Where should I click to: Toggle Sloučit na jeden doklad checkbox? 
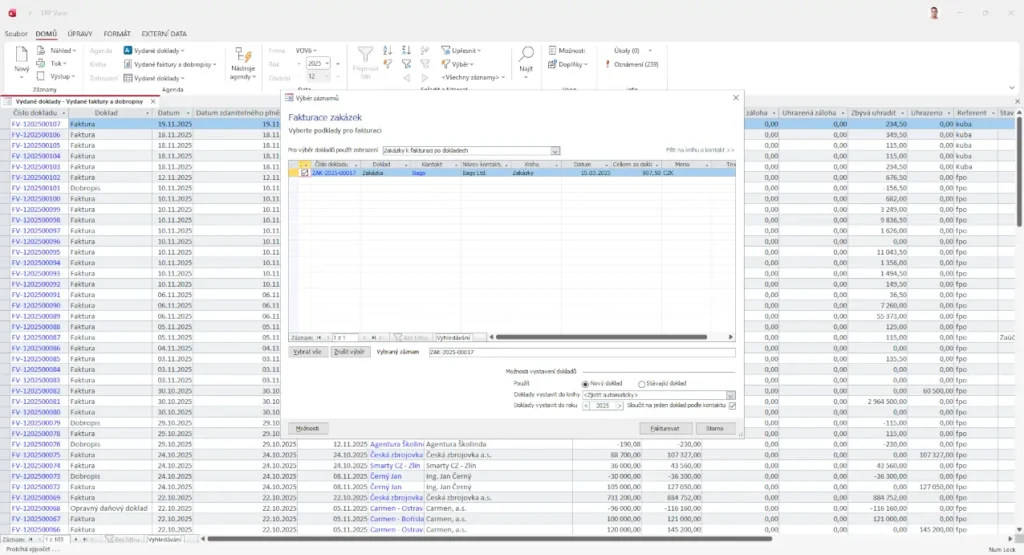[732, 406]
